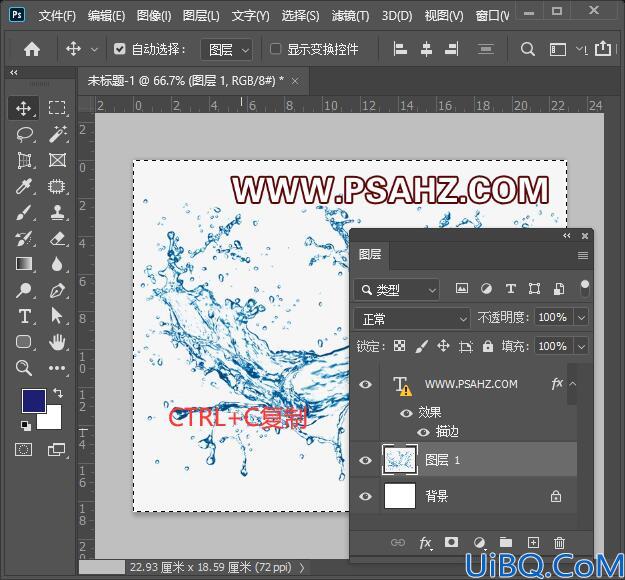Open the 滤镜(T) menu
The image size is (625, 580).
pos(350,16)
